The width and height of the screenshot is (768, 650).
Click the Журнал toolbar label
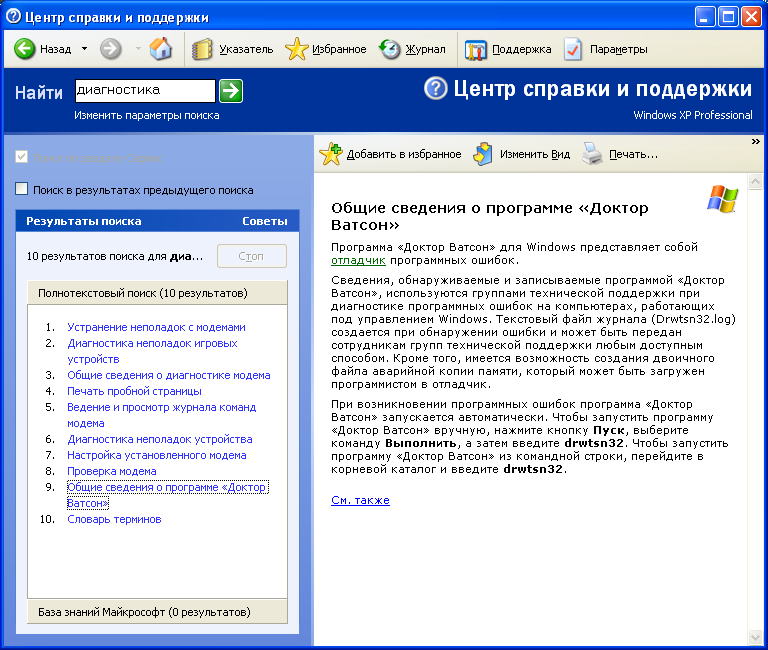[425, 49]
